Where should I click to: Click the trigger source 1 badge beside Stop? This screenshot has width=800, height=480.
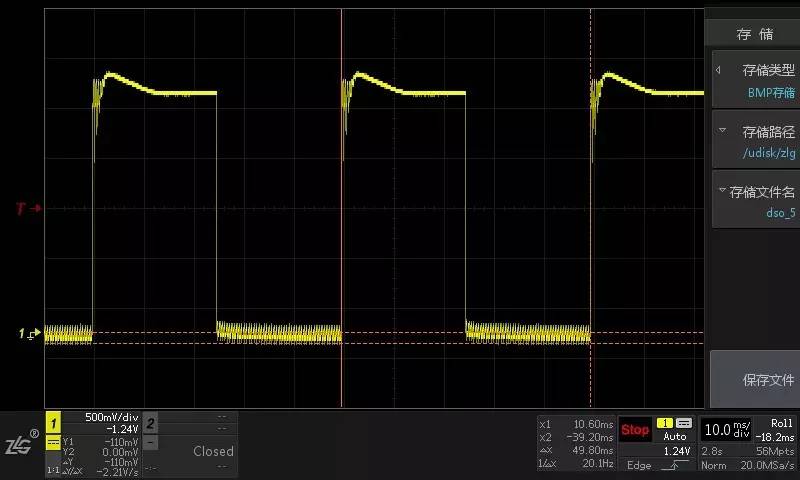tap(664, 423)
